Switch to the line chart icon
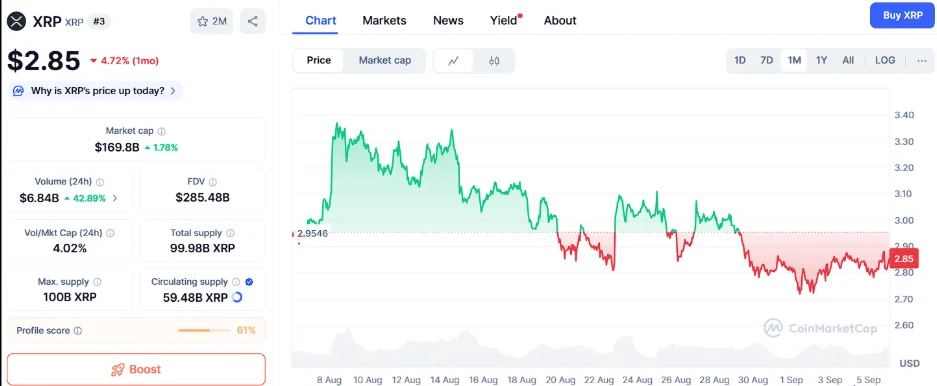 coord(454,60)
